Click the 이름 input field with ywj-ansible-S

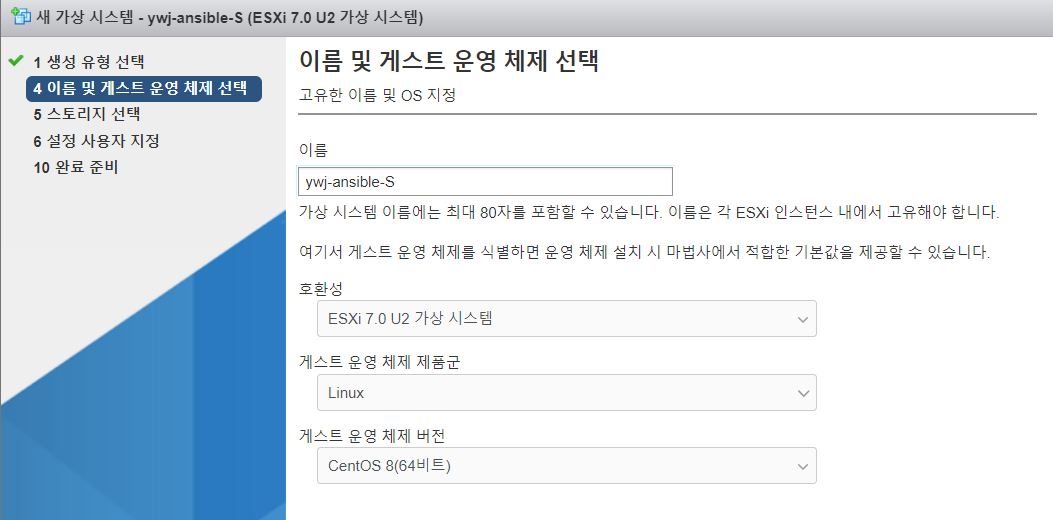click(x=485, y=181)
